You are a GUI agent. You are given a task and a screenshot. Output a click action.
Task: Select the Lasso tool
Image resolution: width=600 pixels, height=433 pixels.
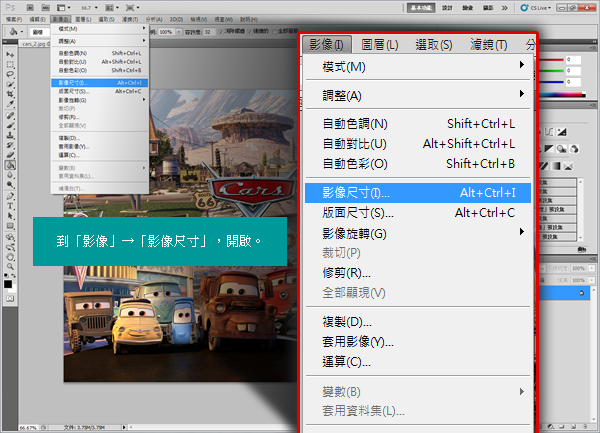[x=10, y=74]
